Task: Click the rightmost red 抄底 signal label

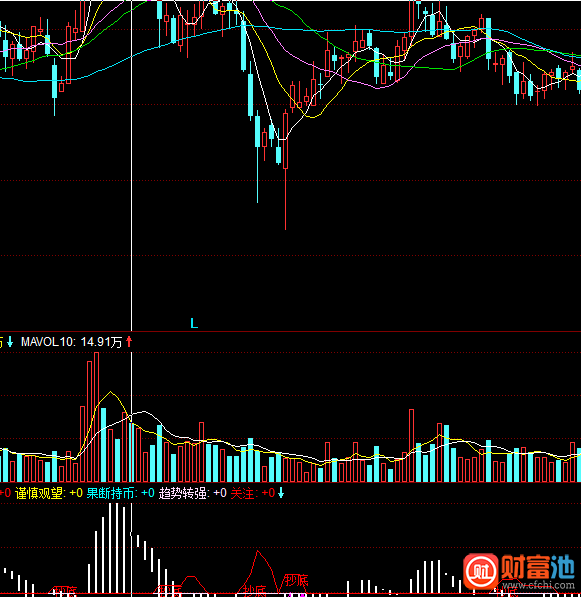Action: pyautogui.click(x=507, y=592)
